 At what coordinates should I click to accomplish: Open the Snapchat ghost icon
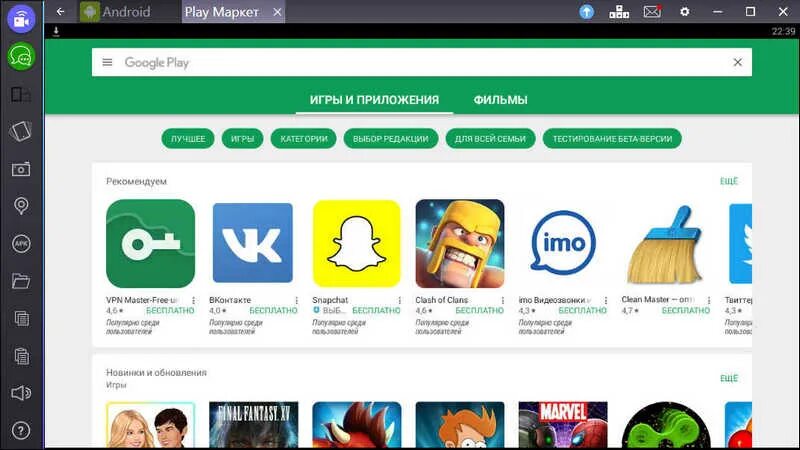point(357,243)
